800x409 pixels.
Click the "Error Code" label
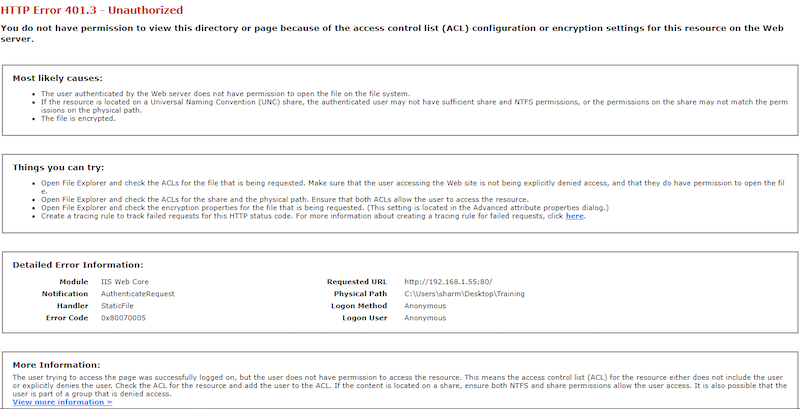[67, 318]
